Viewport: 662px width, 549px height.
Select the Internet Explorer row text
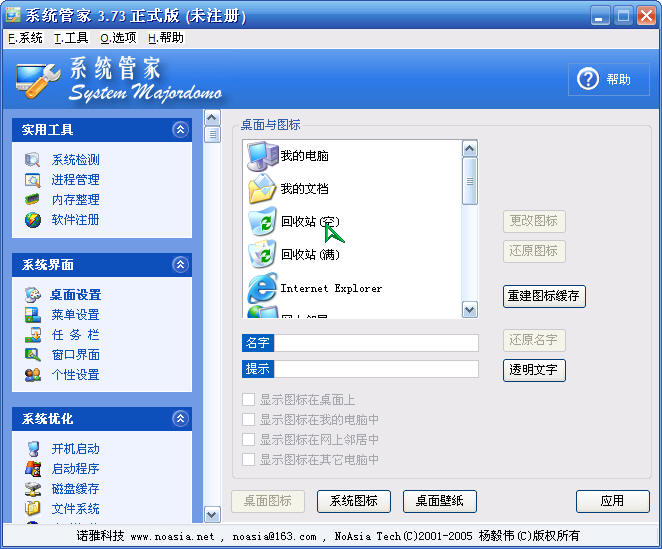pos(331,288)
